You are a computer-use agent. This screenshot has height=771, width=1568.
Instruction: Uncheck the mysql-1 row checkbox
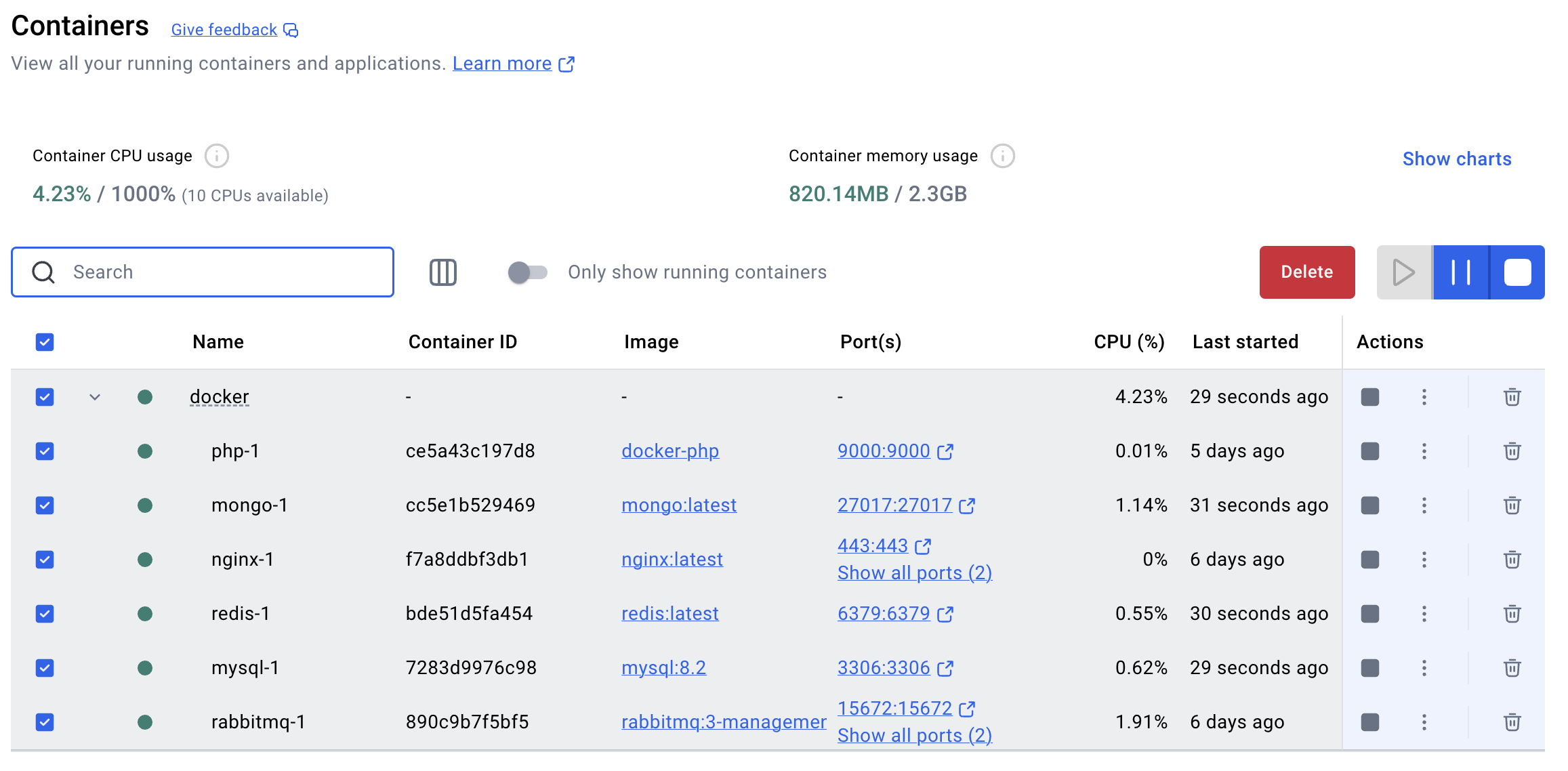44,667
